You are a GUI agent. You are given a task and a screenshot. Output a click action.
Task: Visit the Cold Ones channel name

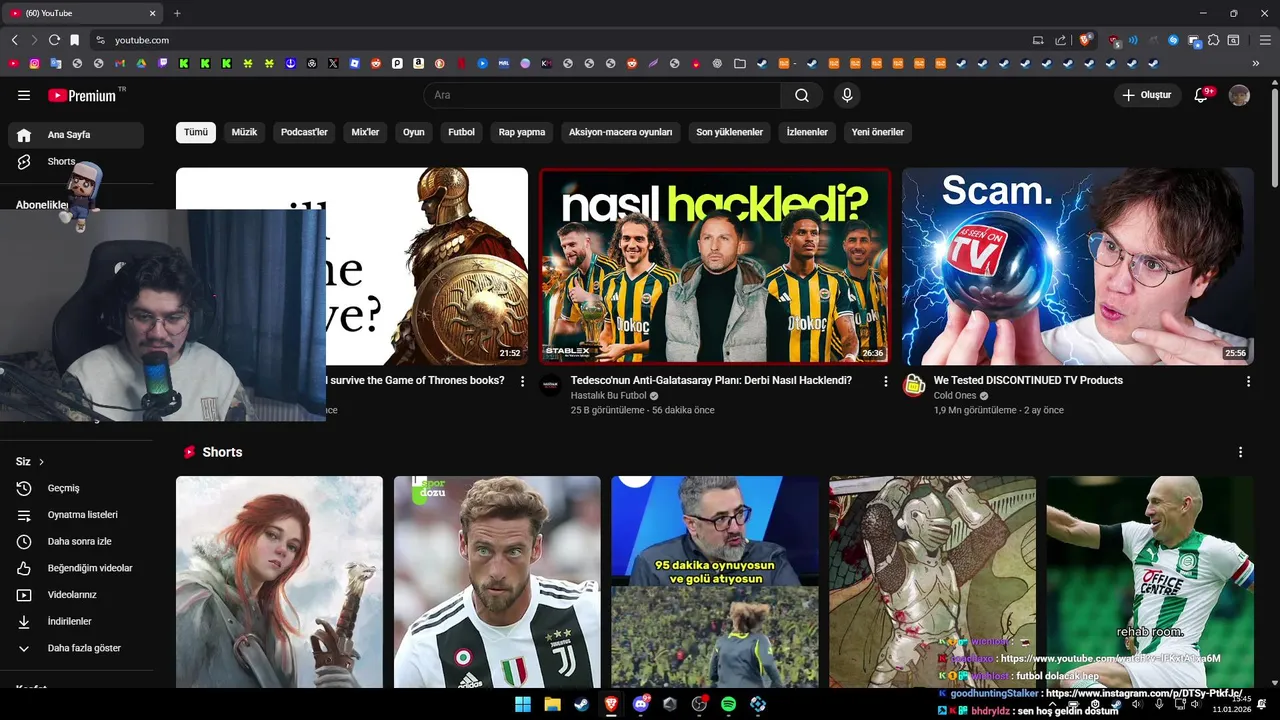(x=955, y=396)
